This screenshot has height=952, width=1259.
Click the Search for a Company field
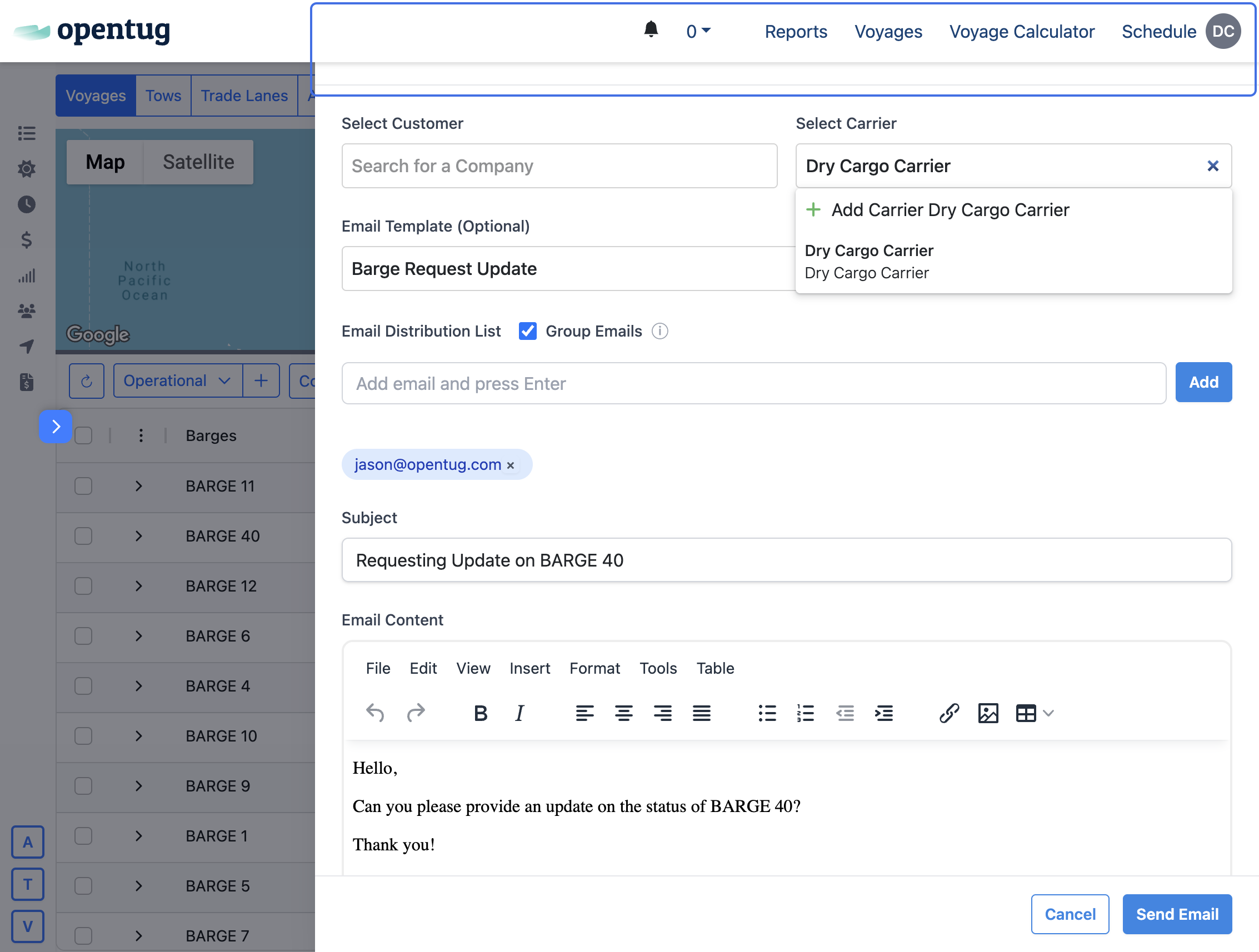[559, 166]
